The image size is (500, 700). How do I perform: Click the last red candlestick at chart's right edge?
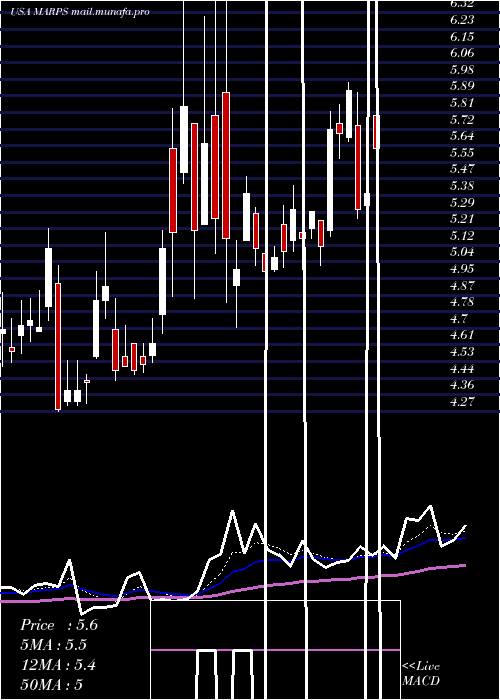[376, 132]
